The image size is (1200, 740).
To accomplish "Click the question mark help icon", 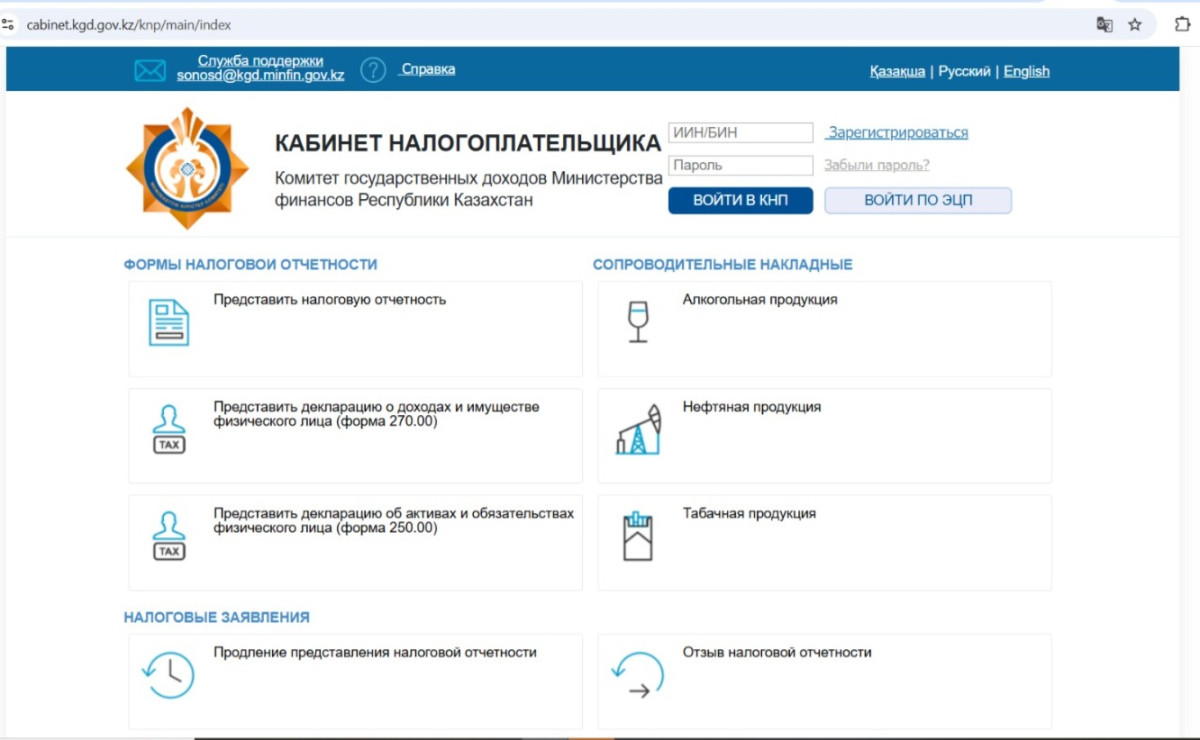I will [x=373, y=70].
